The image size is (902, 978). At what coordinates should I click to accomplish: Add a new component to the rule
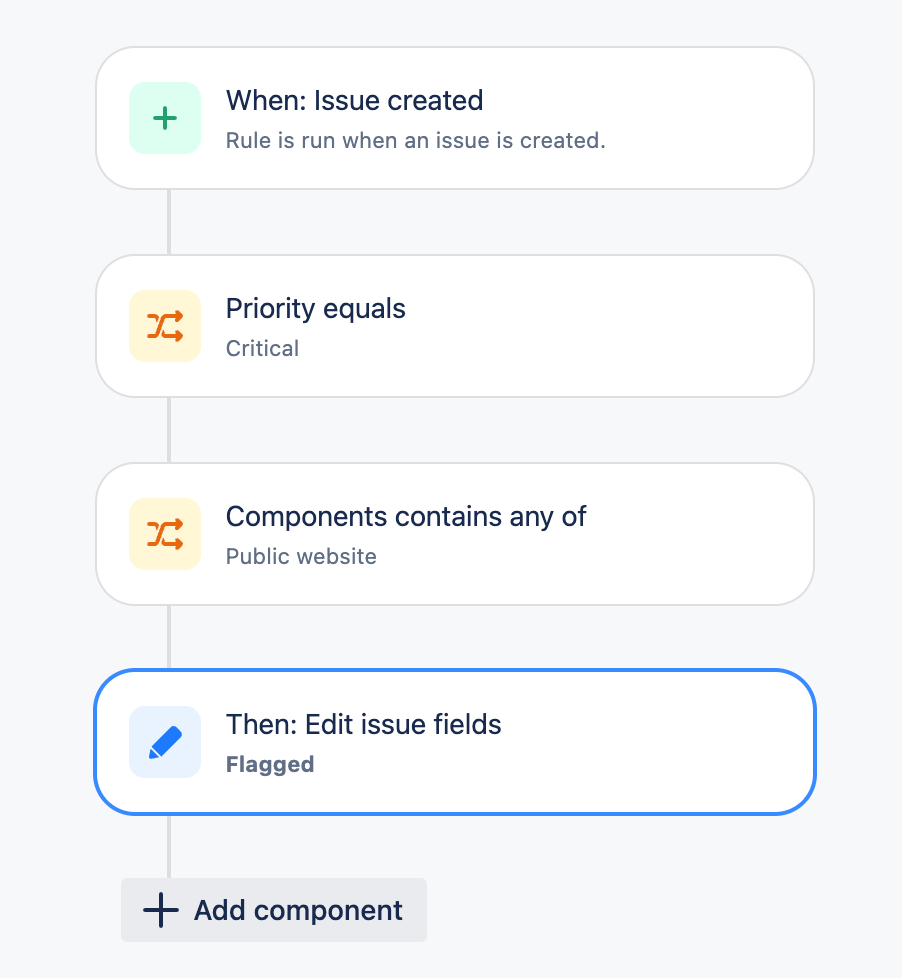pyautogui.click(x=274, y=910)
